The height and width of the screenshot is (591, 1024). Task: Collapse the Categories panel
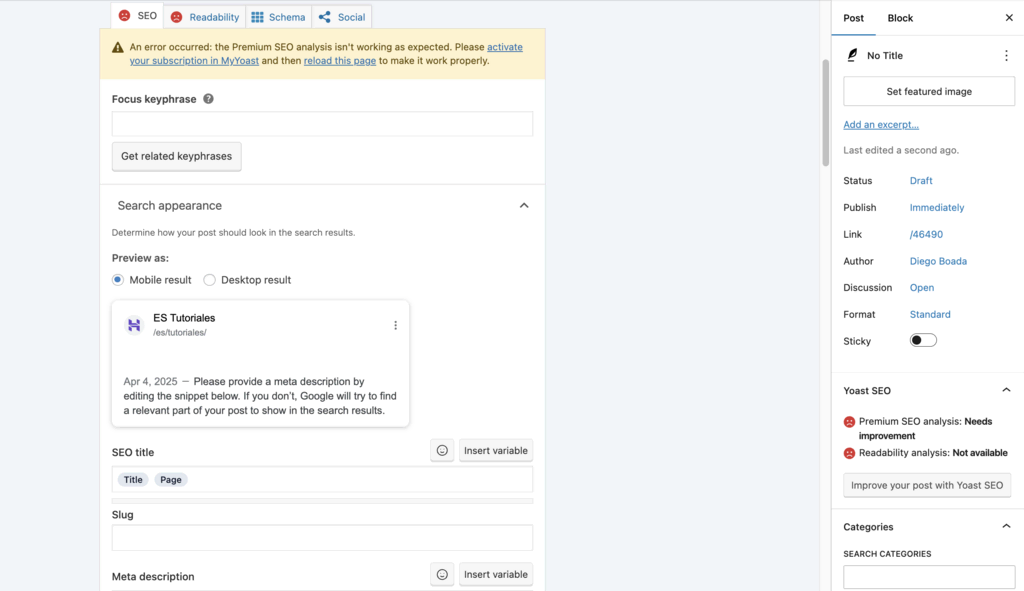(1006, 526)
